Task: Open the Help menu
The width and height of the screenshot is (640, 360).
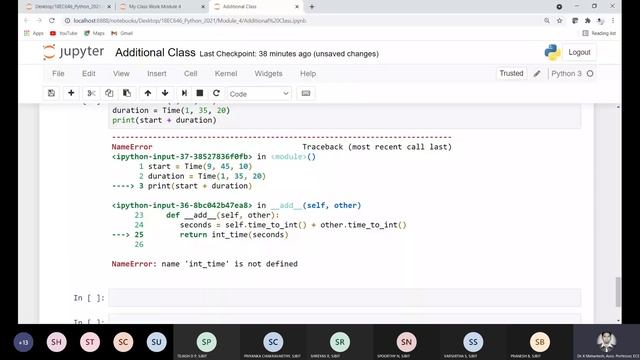Action: (308, 73)
